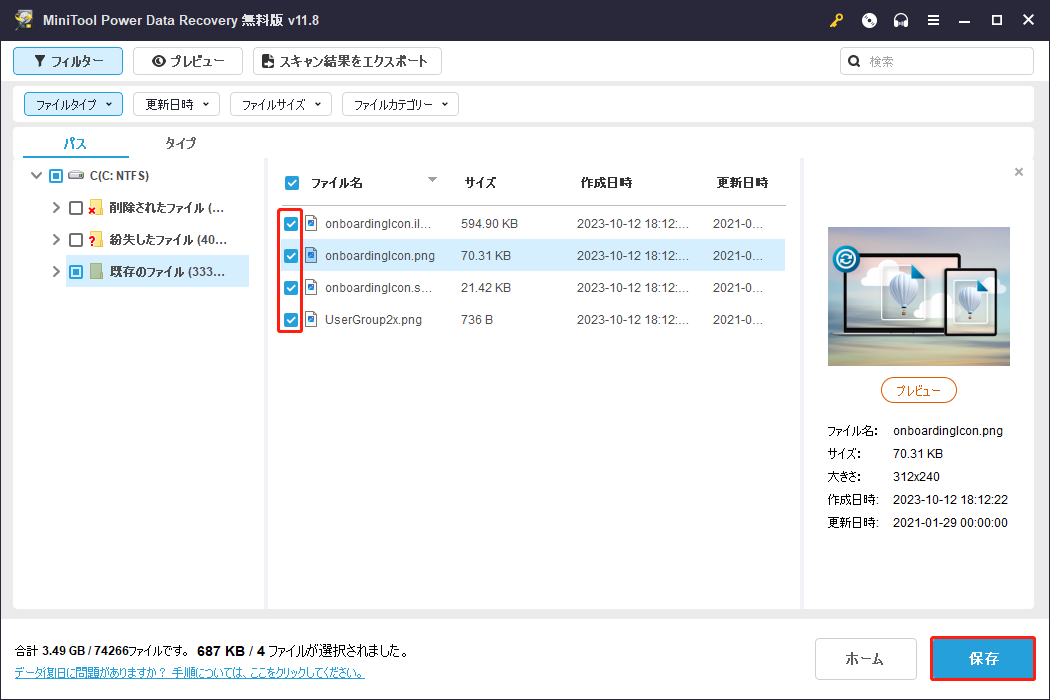This screenshot has height=700, width=1050.
Task: Click the file icon of UserGroup2x.png
Action: (x=311, y=320)
